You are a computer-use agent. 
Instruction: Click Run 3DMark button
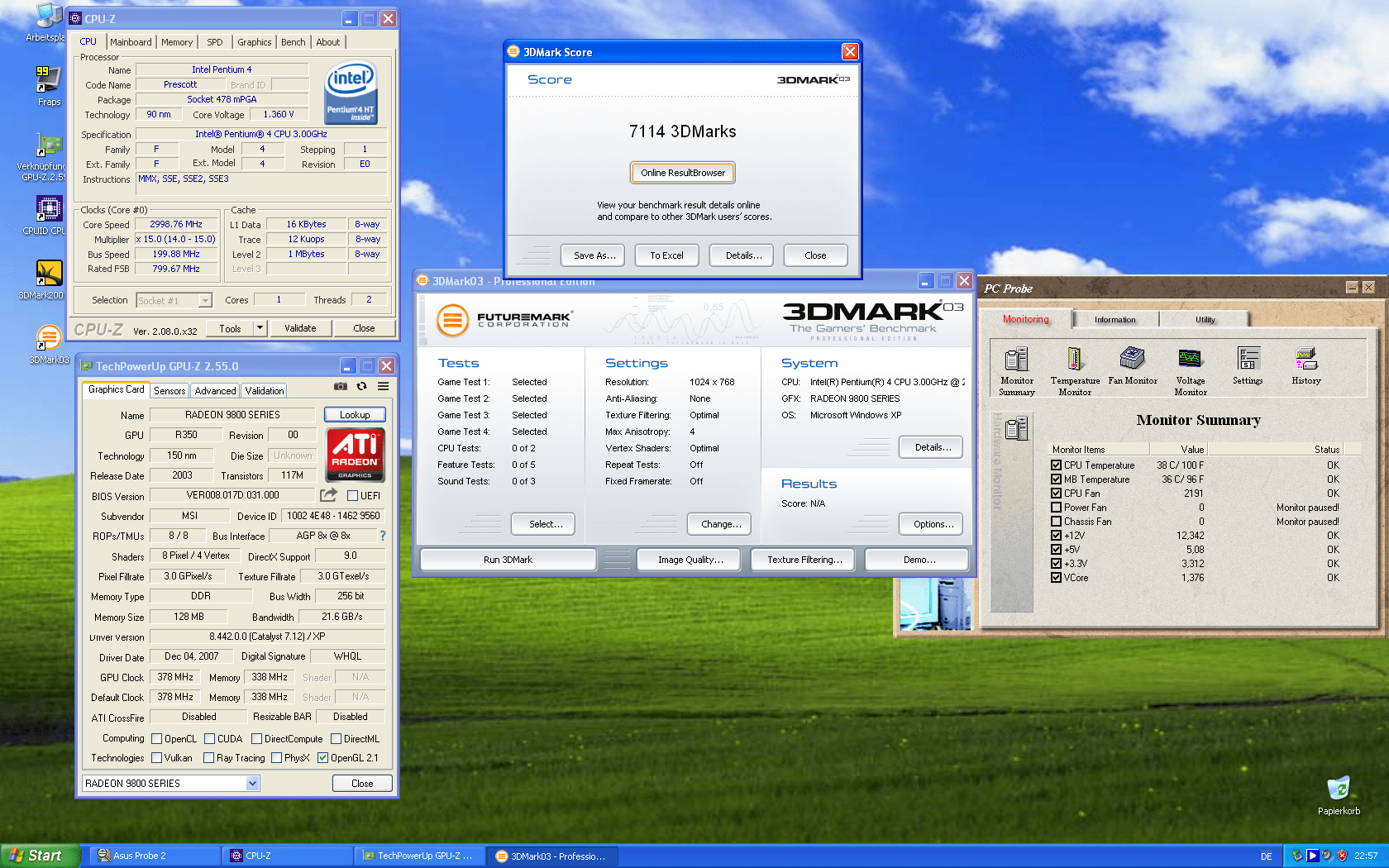point(508,560)
